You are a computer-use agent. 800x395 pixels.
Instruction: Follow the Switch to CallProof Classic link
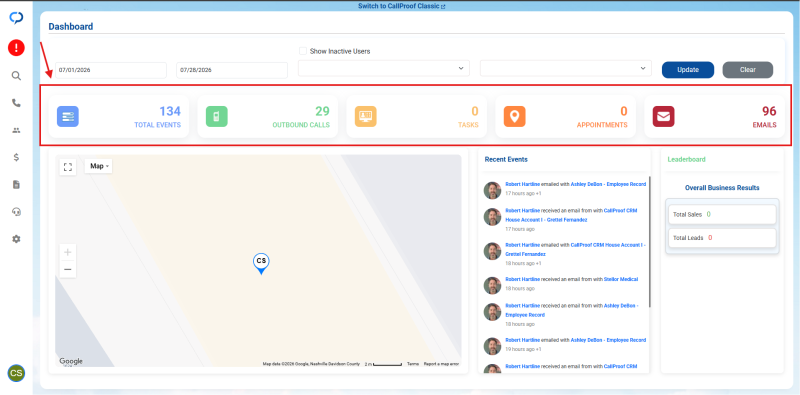click(402, 6)
